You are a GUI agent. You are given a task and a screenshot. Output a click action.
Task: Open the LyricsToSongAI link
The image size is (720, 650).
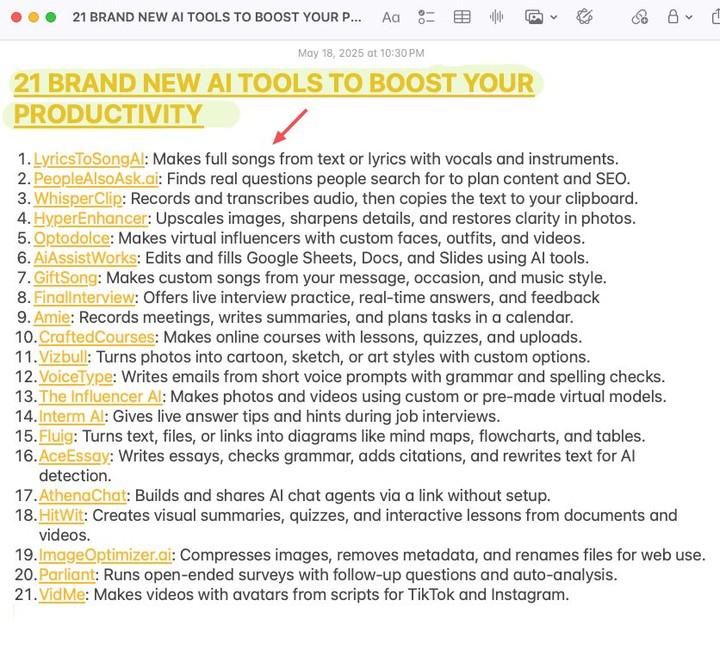[x=90, y=159]
